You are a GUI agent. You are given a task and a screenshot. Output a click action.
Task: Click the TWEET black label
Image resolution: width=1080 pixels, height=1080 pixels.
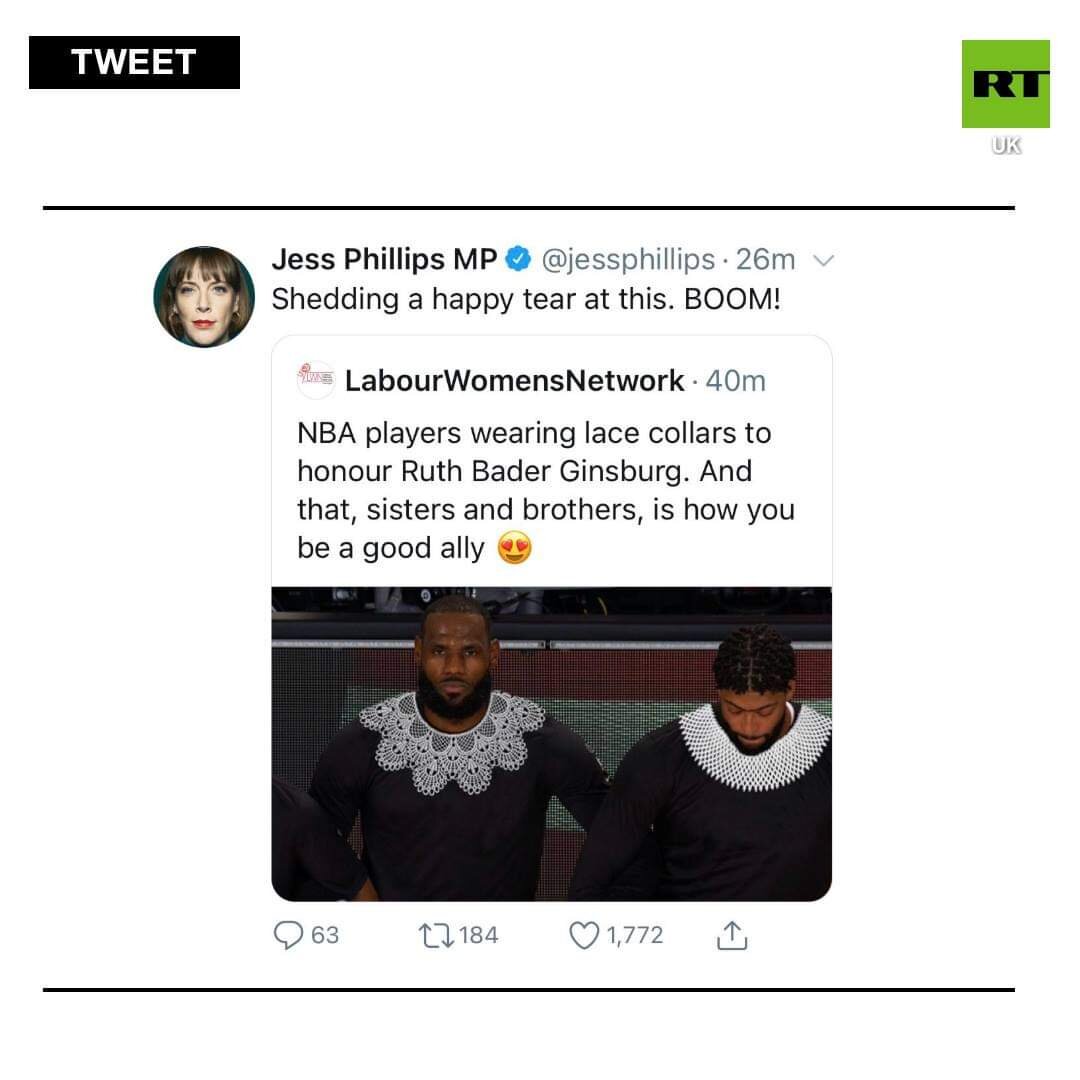(x=134, y=63)
